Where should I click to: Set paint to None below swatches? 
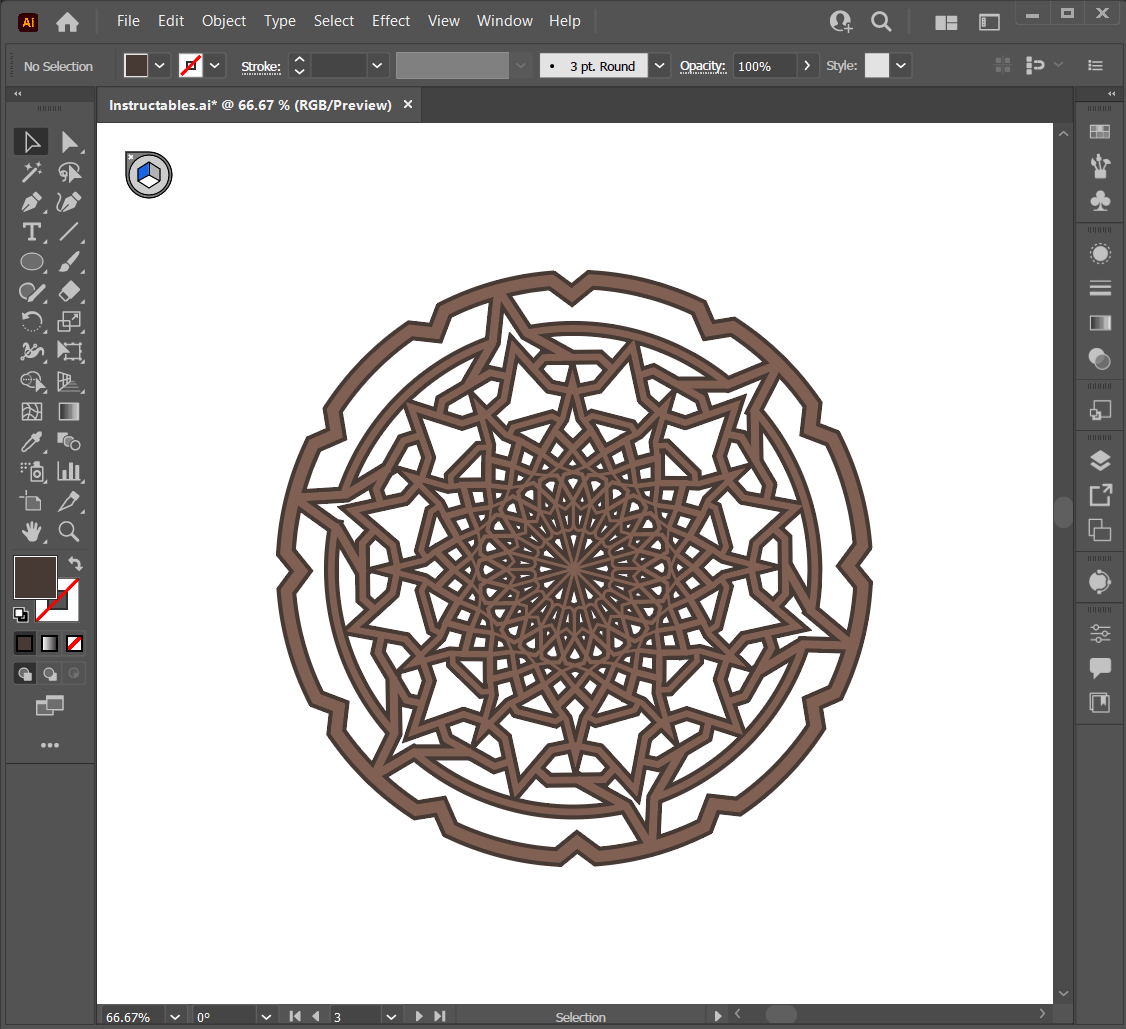pyautogui.click(x=74, y=643)
